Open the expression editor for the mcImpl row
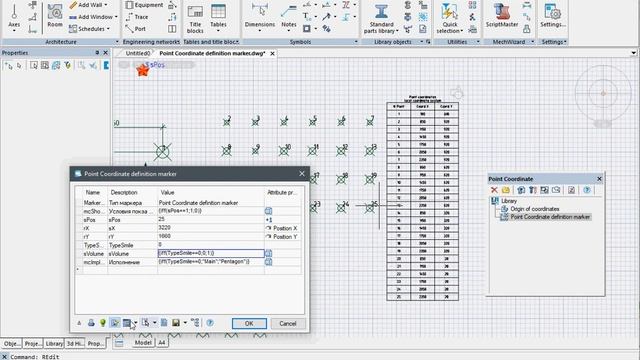640x360 pixels. pos(268,262)
